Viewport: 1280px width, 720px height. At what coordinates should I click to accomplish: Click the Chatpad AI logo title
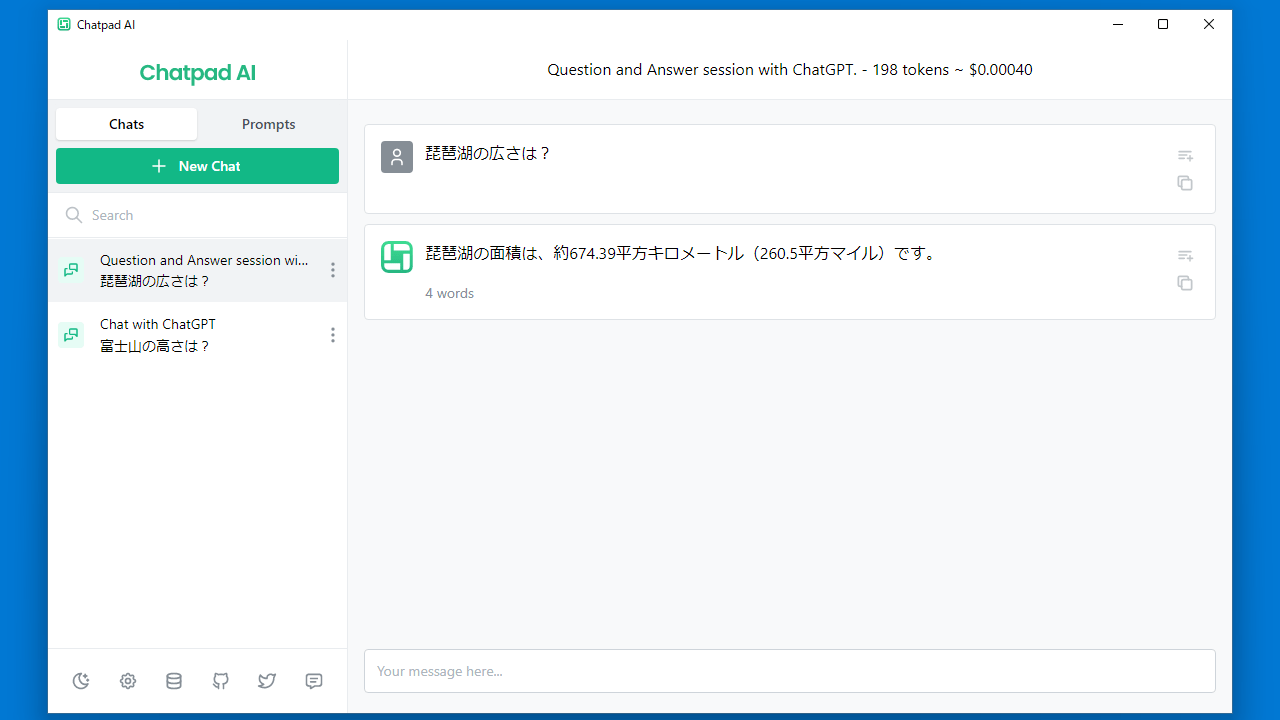coord(198,73)
